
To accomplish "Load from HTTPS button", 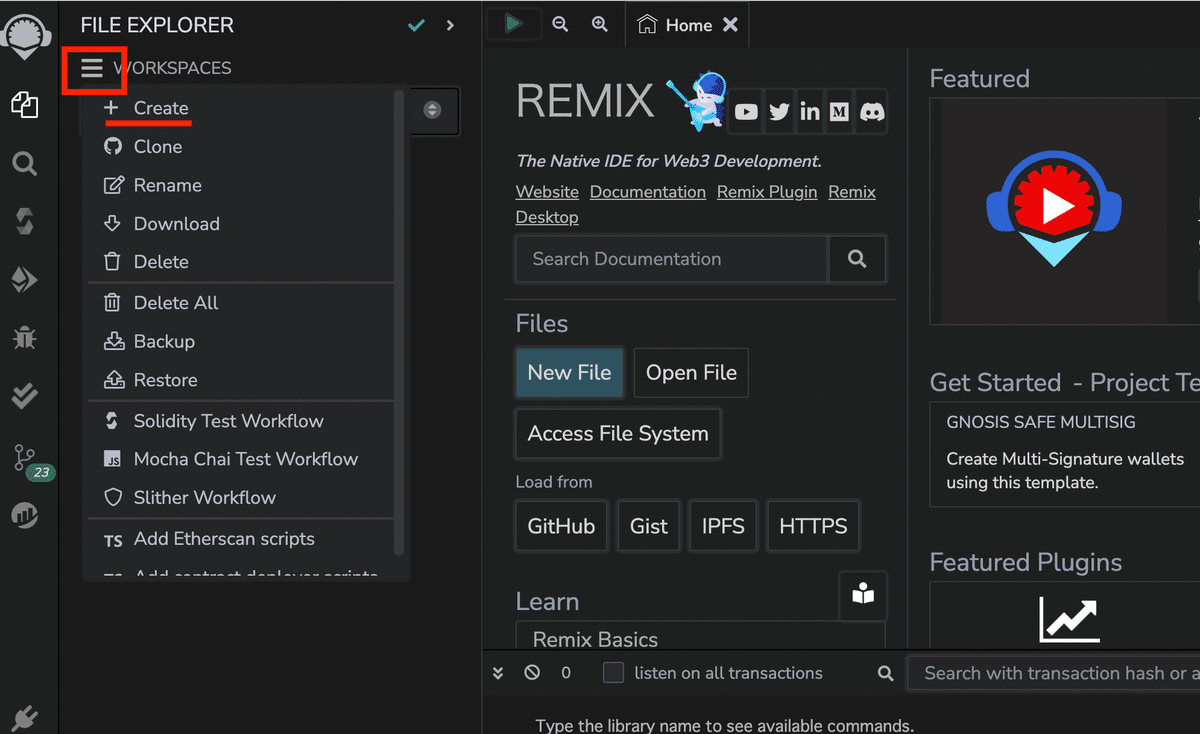I will pyautogui.click(x=813, y=527).
